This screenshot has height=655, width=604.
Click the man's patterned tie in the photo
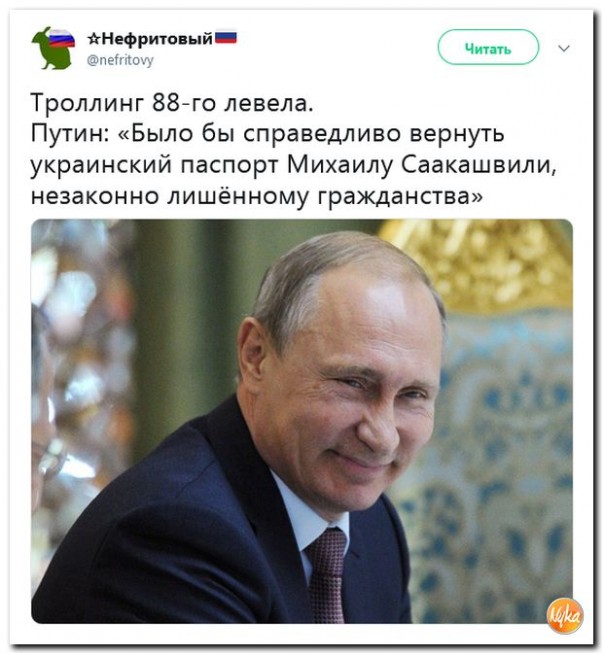327,574
